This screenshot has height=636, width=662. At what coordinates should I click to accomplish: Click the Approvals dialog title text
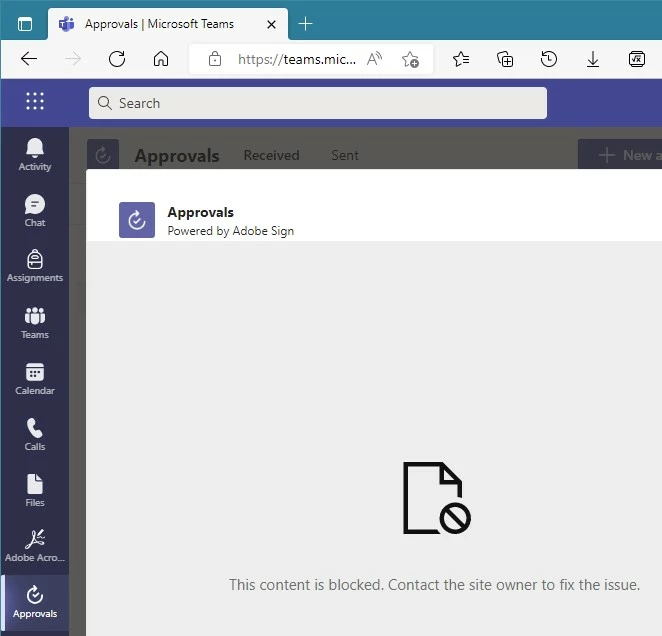(201, 212)
